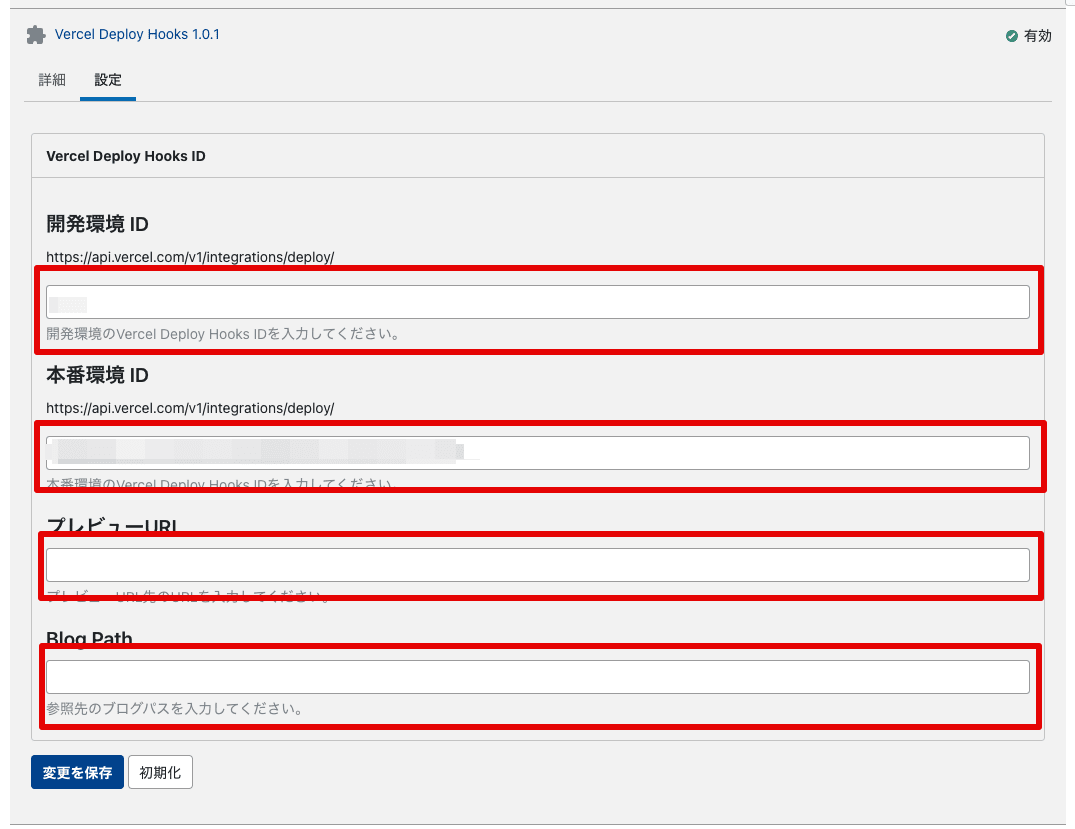1075x829 pixels.
Task: Select the 設定 tab
Action: click(108, 80)
